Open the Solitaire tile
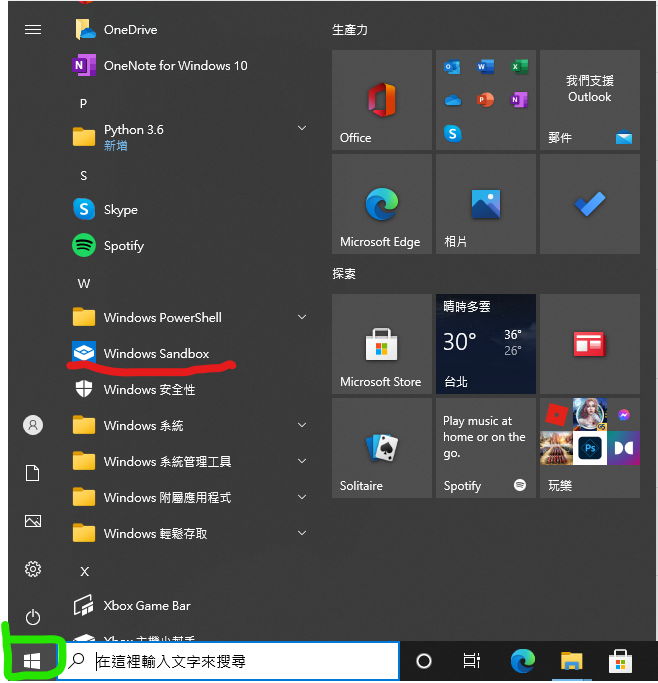Viewport: 658px width, 683px height. pyautogui.click(x=381, y=448)
